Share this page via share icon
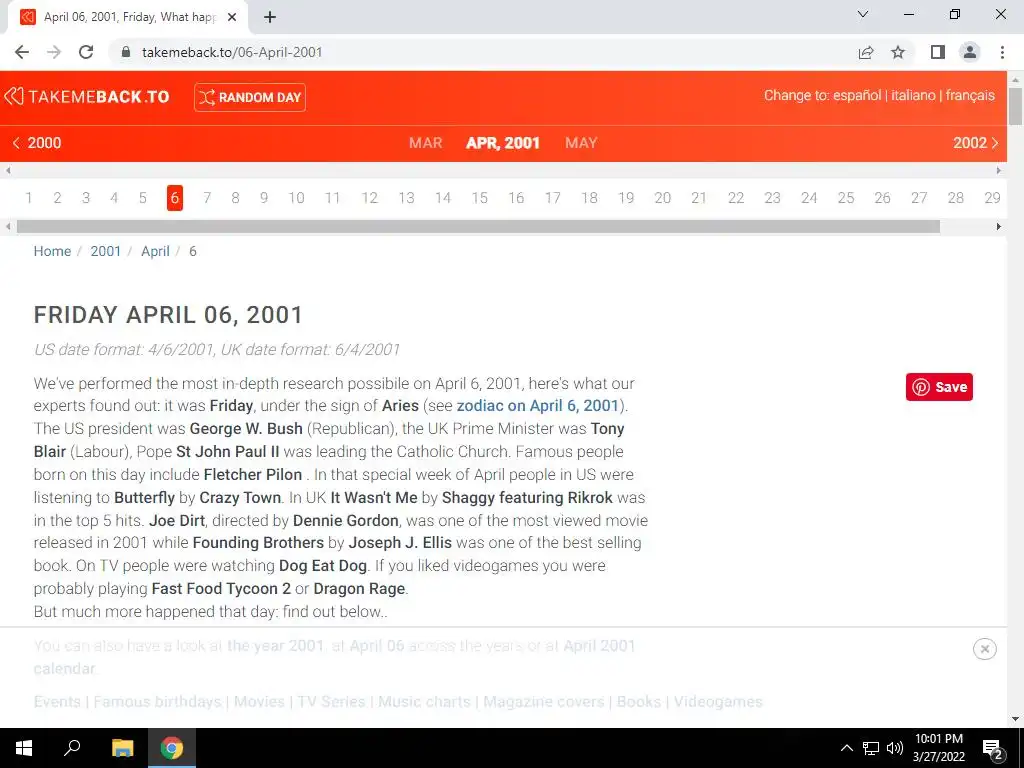Screen dimensions: 1024x768 click(x=866, y=52)
